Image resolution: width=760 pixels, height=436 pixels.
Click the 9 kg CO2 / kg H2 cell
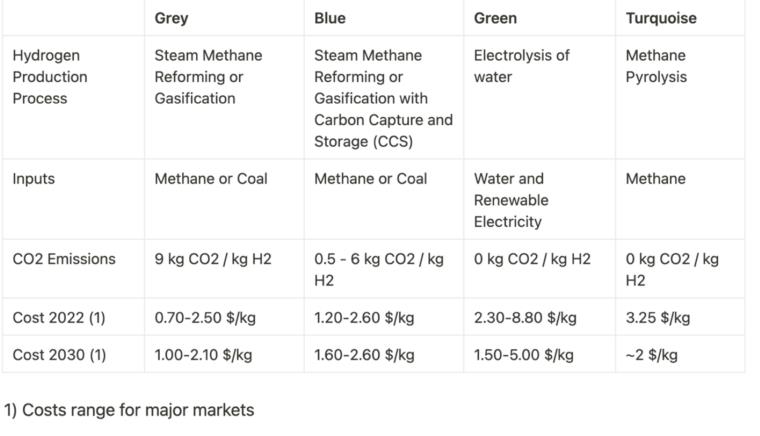click(213, 259)
